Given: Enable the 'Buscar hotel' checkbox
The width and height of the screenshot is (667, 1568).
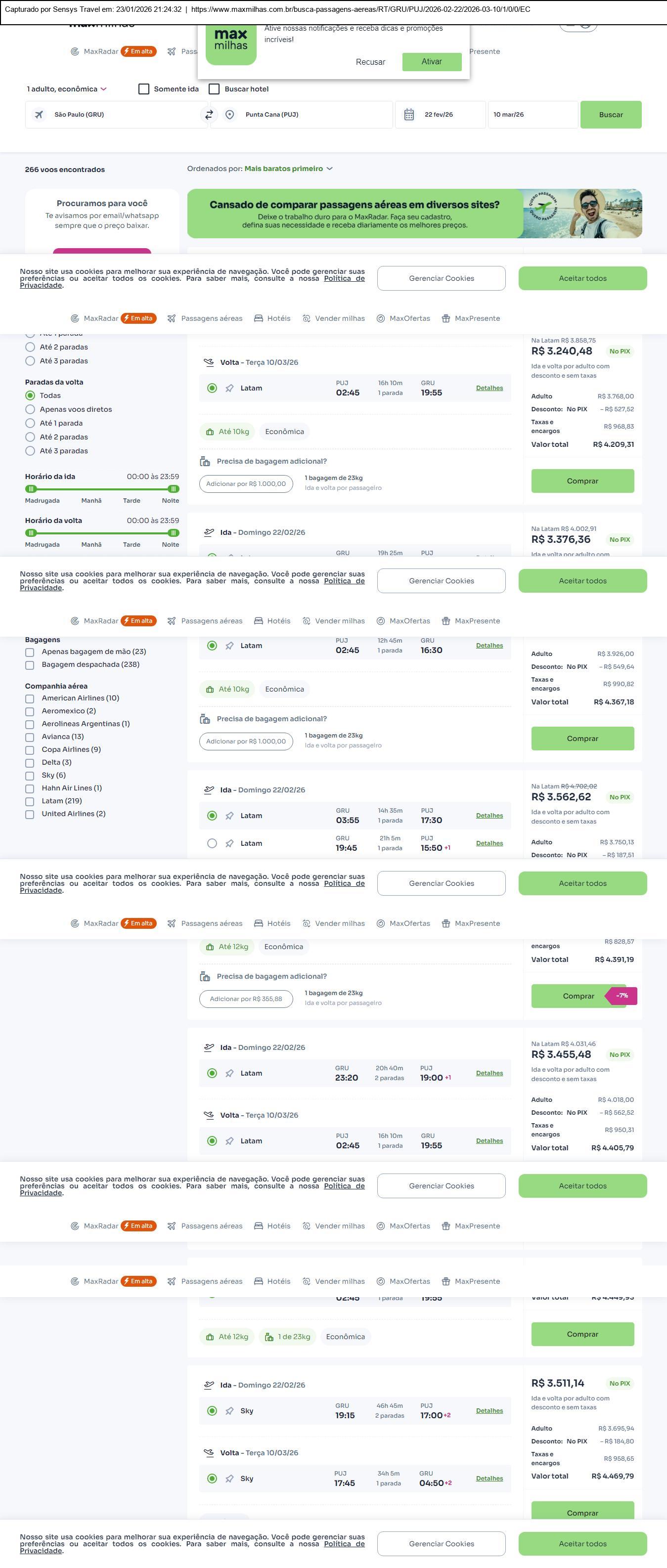Looking at the screenshot, I should coord(214,89).
